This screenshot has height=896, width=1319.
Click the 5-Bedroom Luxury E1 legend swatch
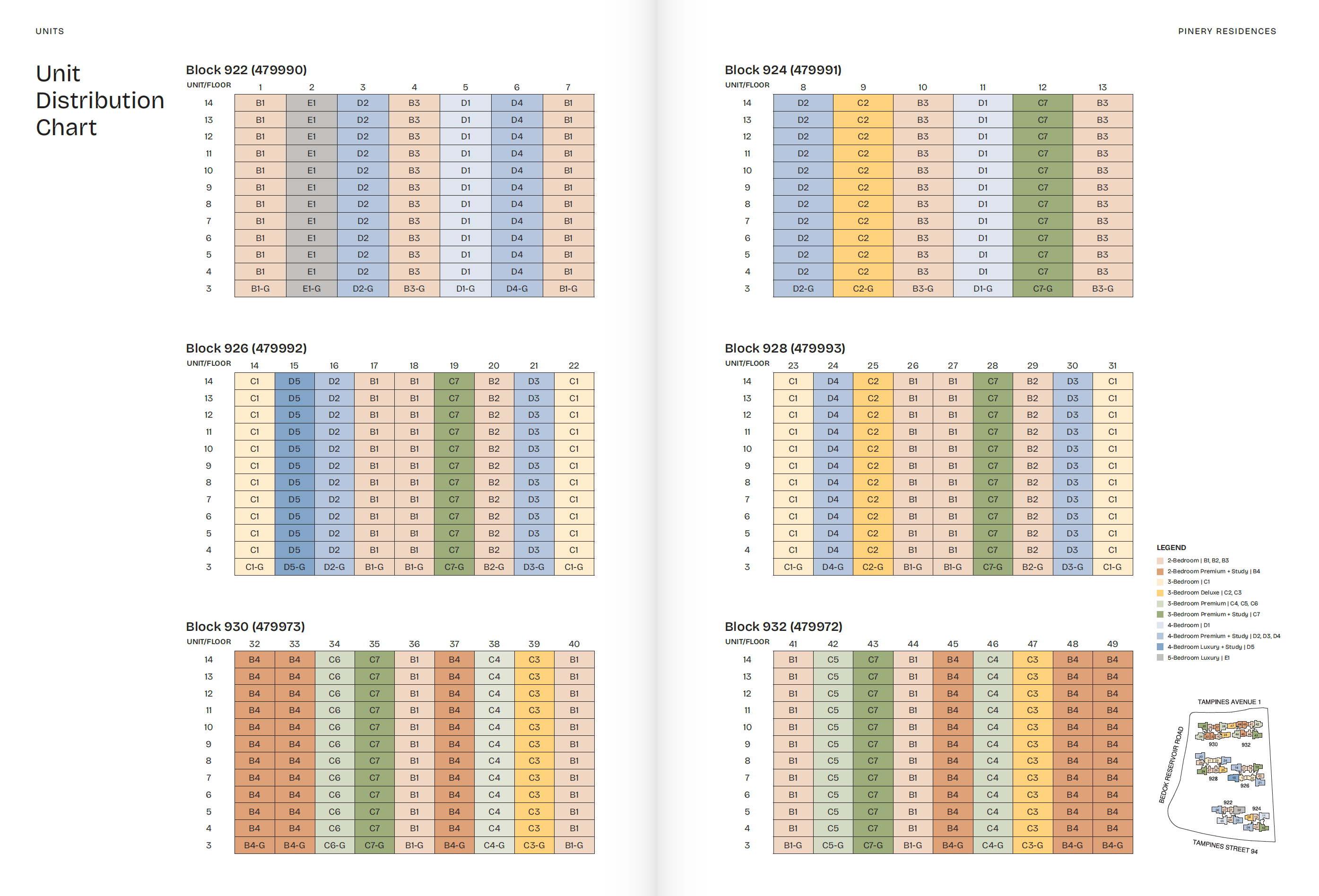point(1160,658)
